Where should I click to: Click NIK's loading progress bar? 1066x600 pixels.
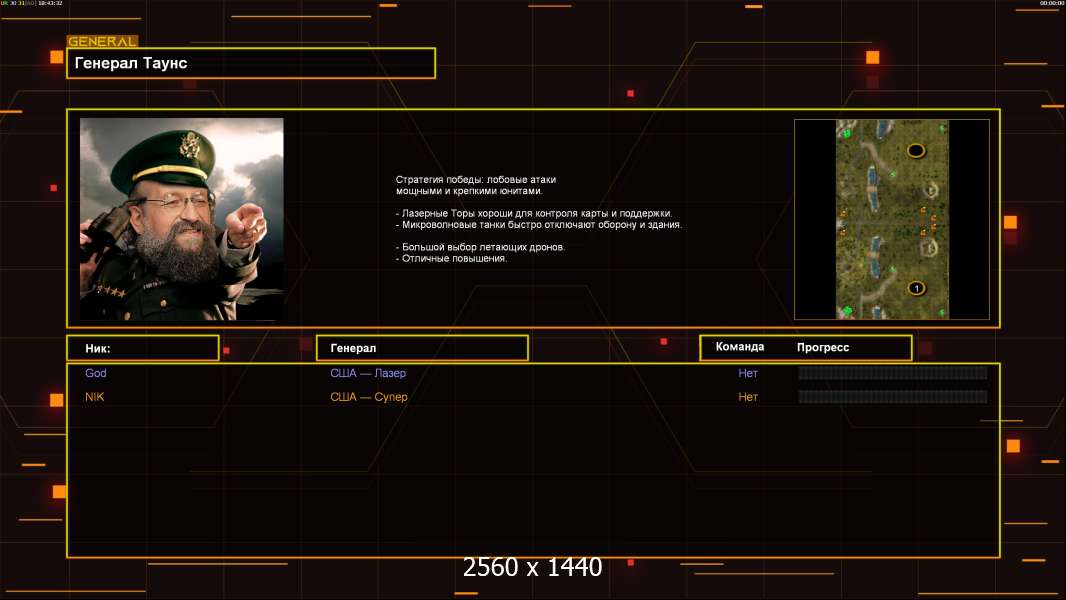tap(893, 396)
